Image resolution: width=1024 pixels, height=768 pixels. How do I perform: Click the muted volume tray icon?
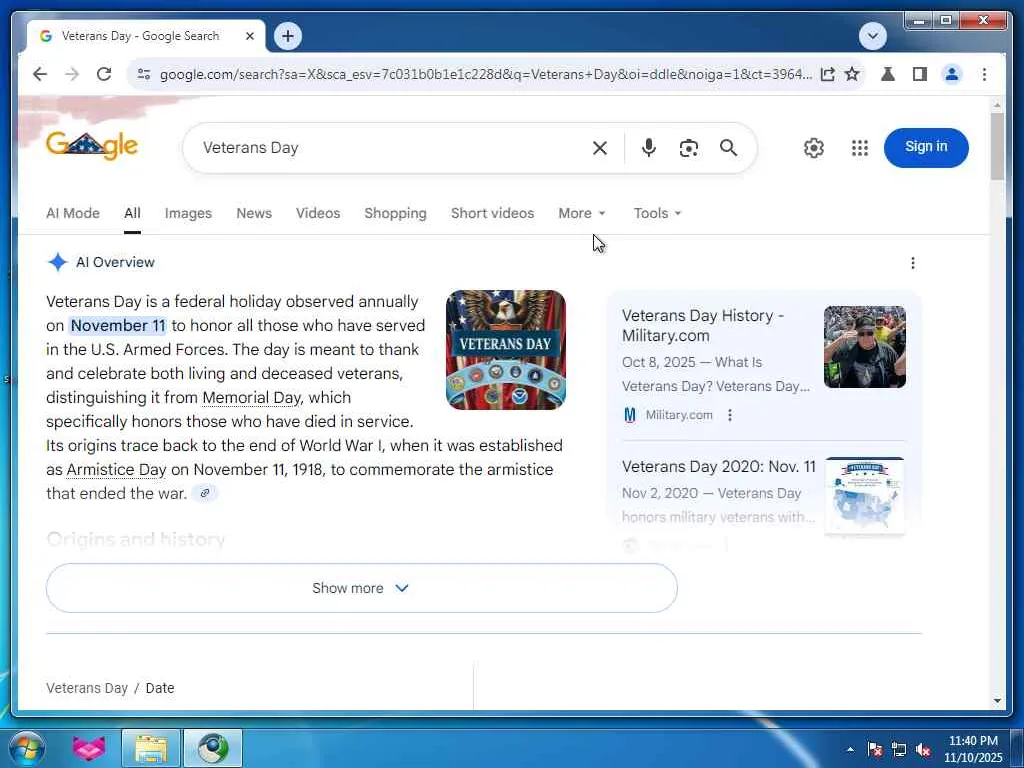point(923,749)
